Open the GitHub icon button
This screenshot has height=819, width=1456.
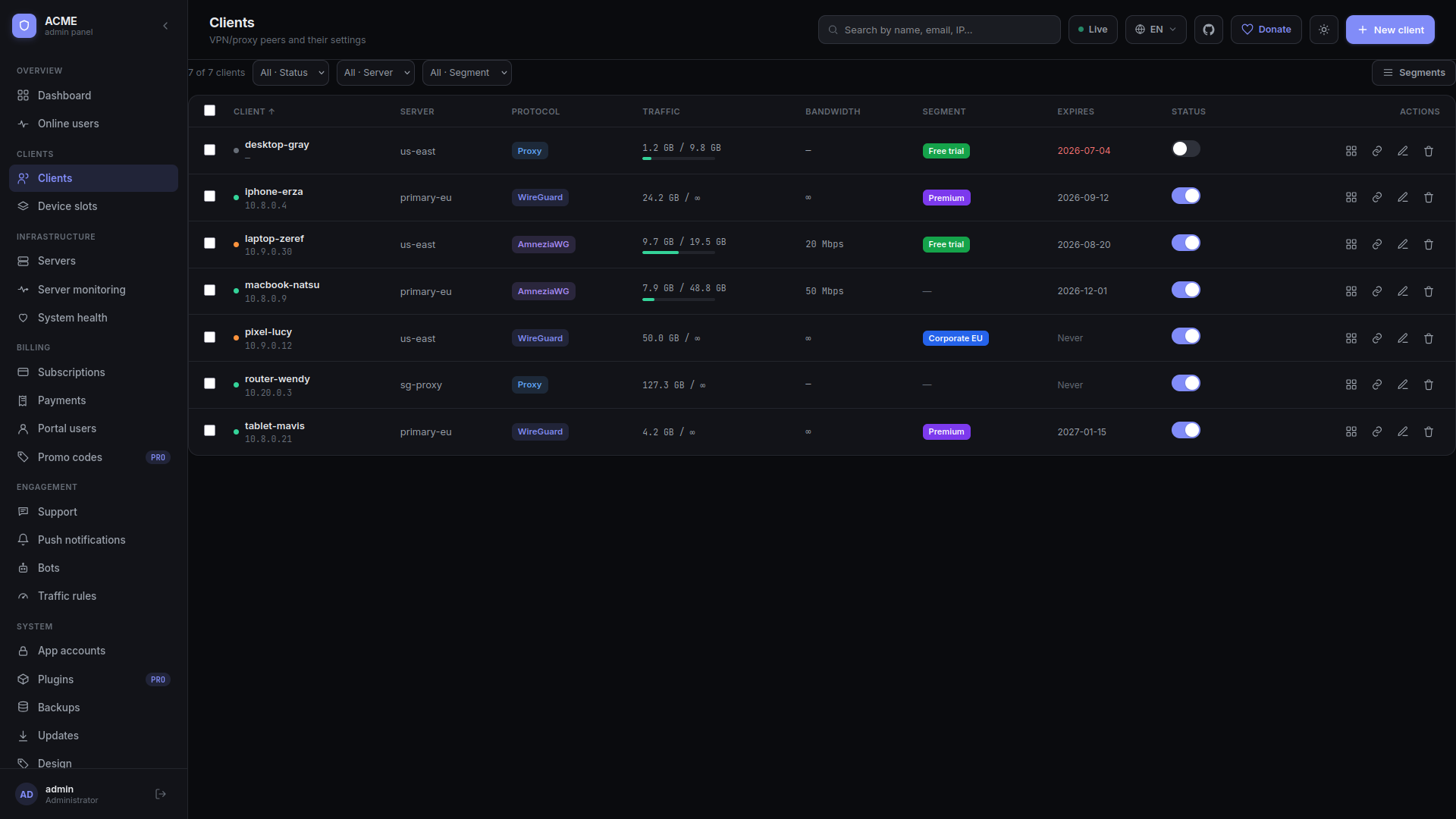click(1209, 30)
